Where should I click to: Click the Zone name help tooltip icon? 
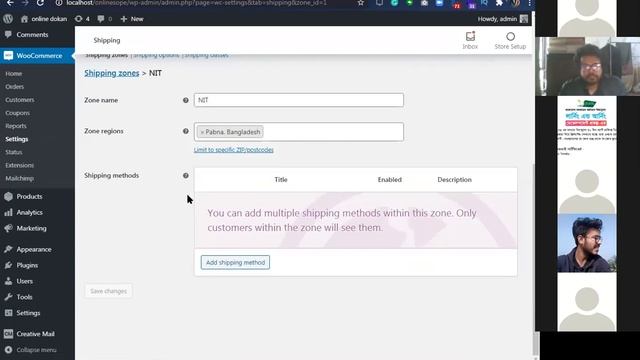tap(186, 100)
